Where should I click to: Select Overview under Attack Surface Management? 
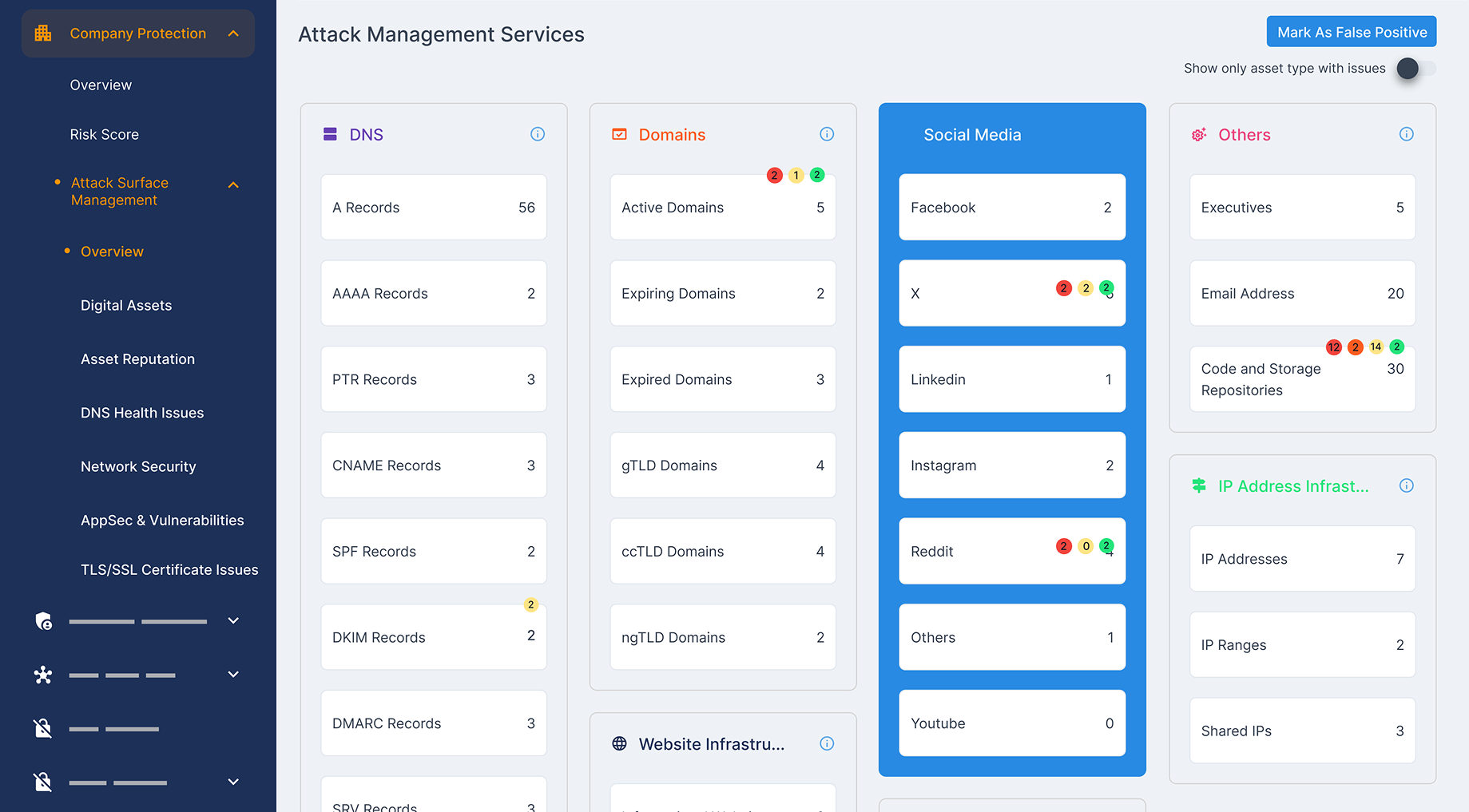tap(112, 252)
